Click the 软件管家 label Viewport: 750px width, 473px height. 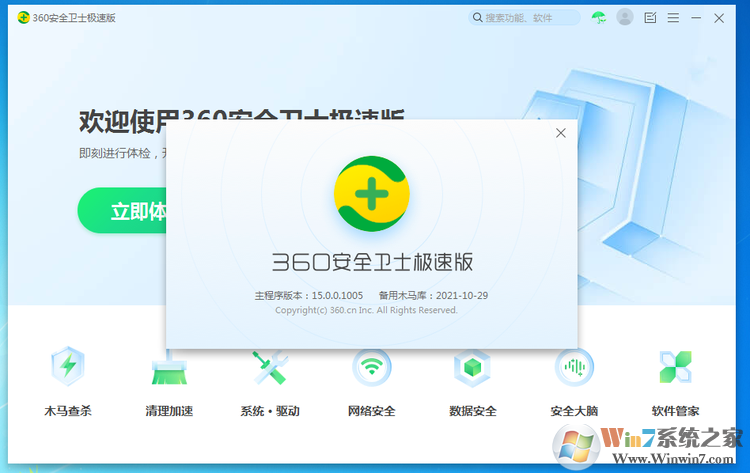tap(675, 411)
